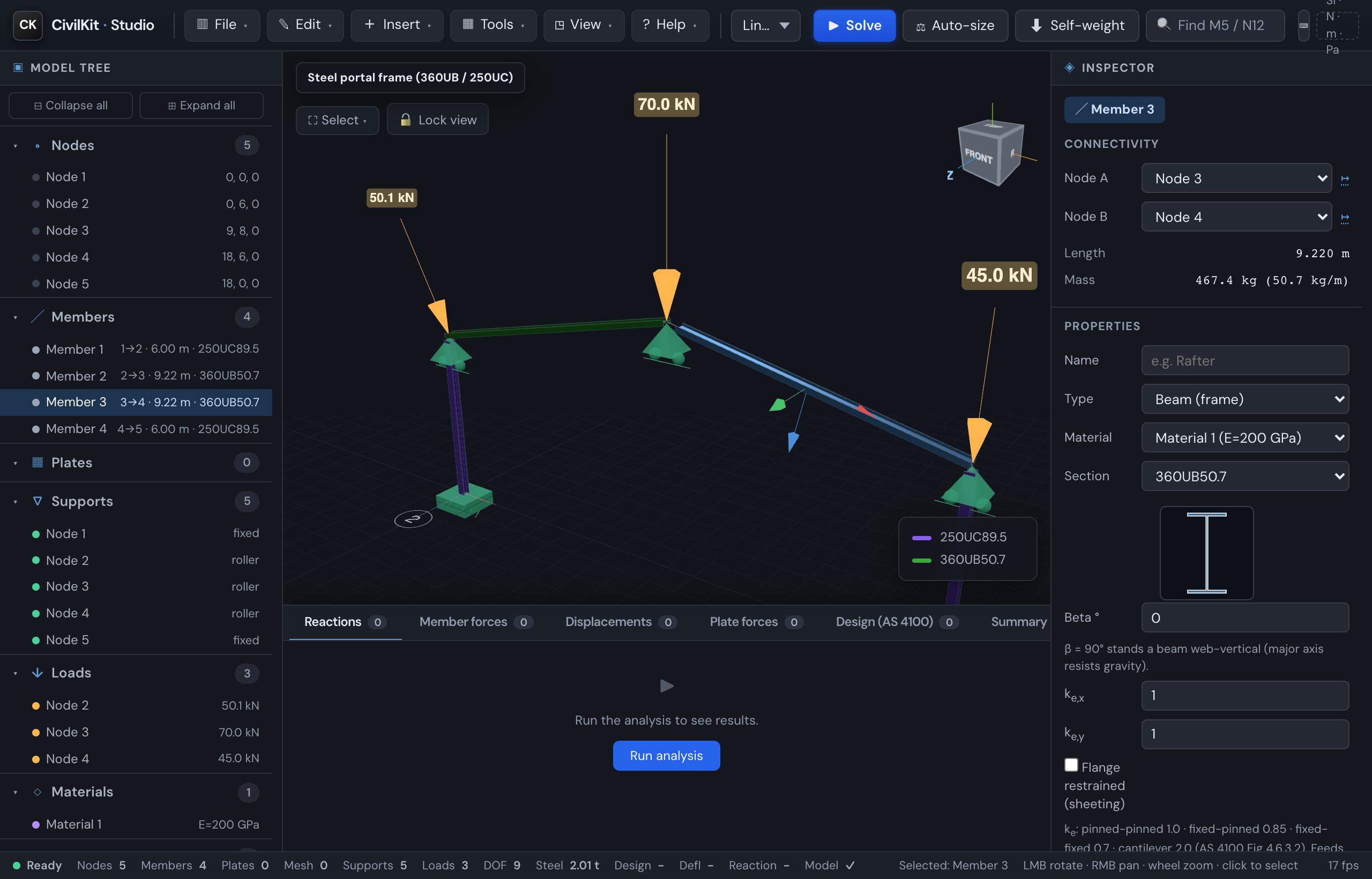This screenshot has width=1372, height=879.
Task: Switch to Design (AS 4100) tab
Action: tap(897, 622)
